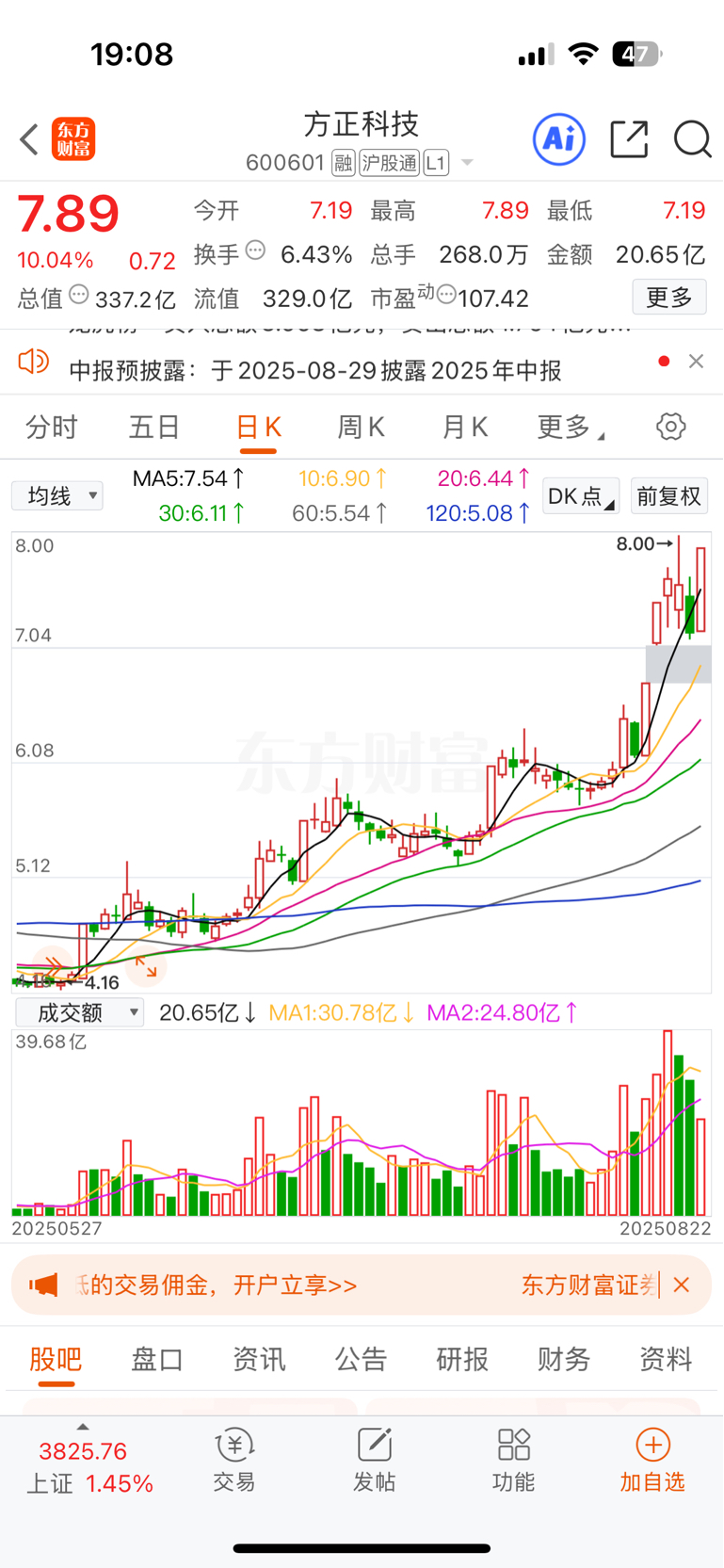Tap the 8.00 high price marker
This screenshot has width=724, height=1568.
tap(645, 543)
